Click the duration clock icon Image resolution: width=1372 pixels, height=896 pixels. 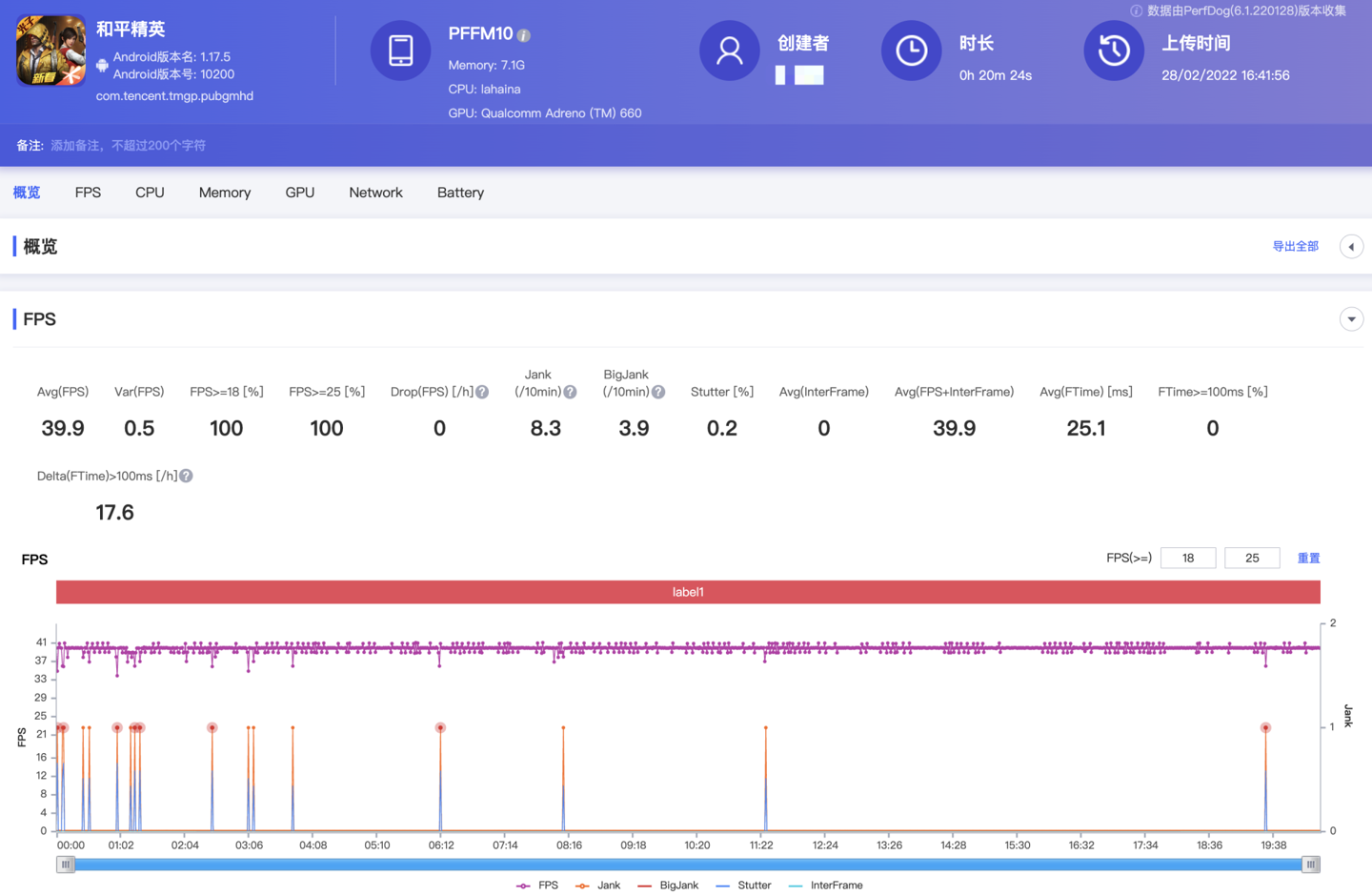coord(911,51)
